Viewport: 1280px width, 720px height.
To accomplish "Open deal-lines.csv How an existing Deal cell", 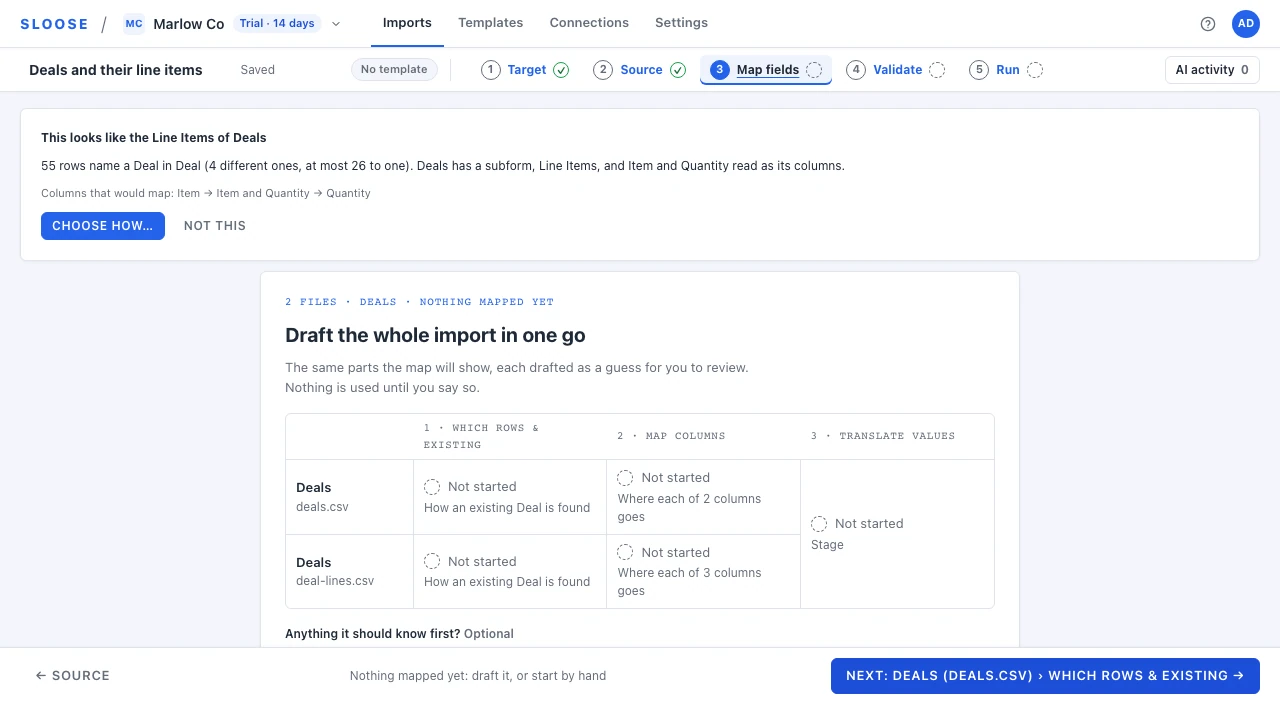I will click(x=510, y=571).
